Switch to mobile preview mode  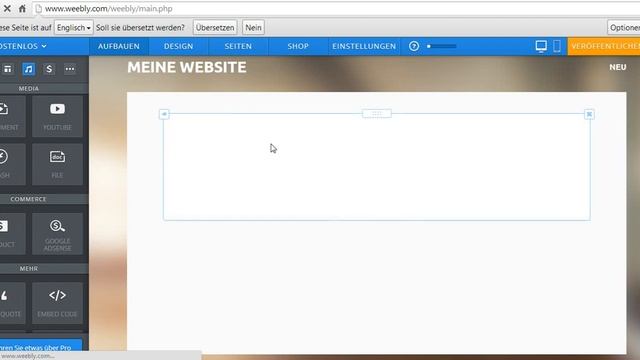pos(557,46)
